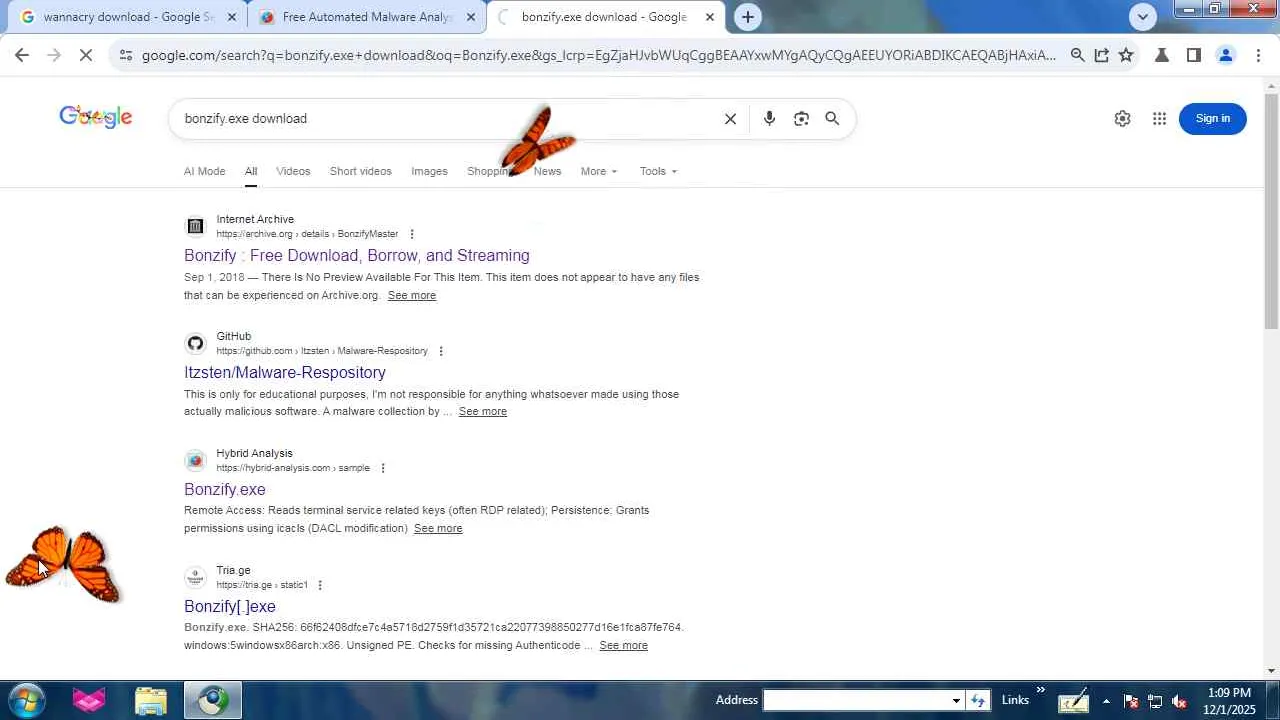
Task: Select the bonzify.exe download tab
Action: pos(604,17)
